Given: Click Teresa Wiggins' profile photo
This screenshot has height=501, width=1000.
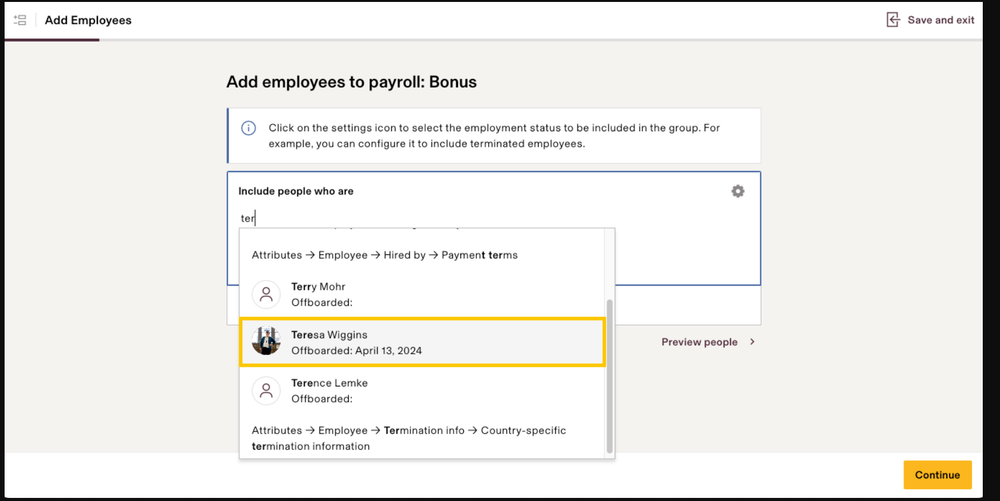Looking at the screenshot, I should (266, 342).
